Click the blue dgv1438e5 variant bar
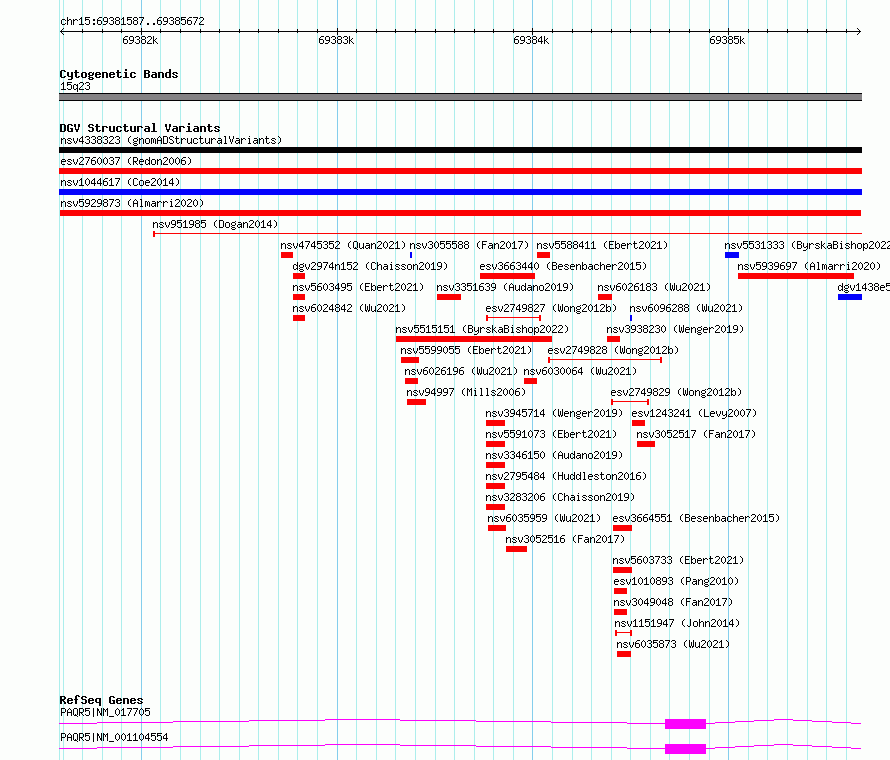This screenshot has height=760, width=890. tap(850, 297)
